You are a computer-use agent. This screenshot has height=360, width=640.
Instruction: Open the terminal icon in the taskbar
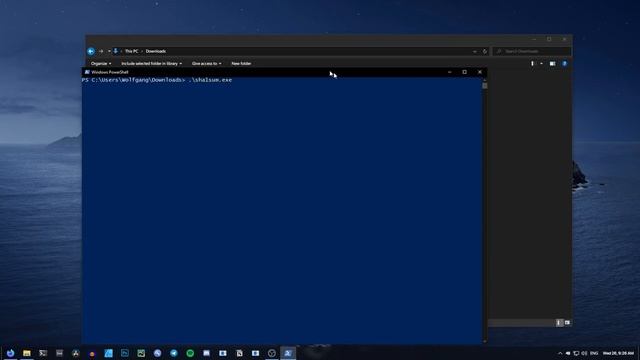coord(43,353)
